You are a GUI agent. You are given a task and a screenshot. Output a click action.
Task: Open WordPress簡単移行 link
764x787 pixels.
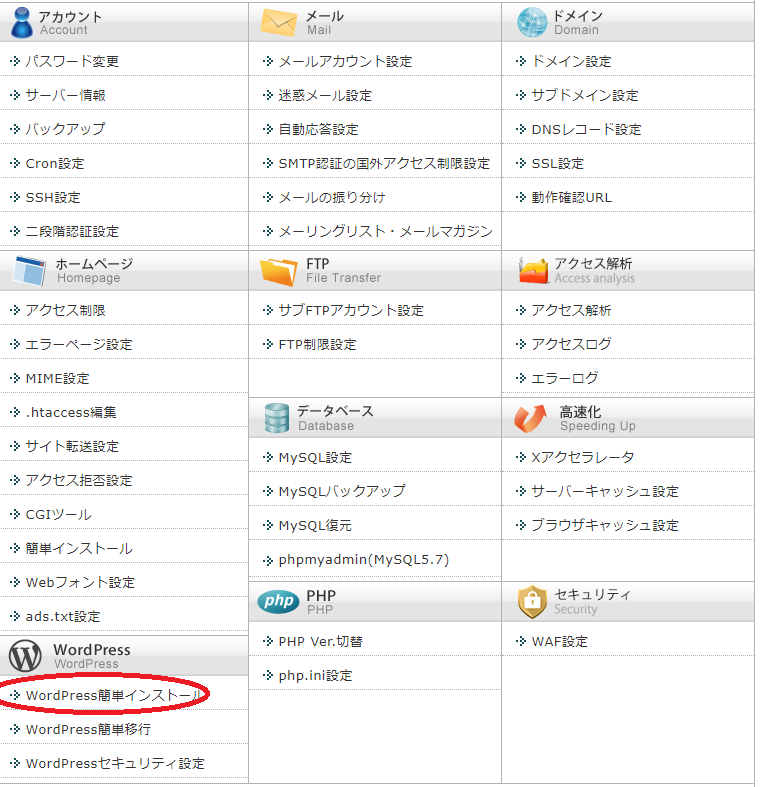88,729
